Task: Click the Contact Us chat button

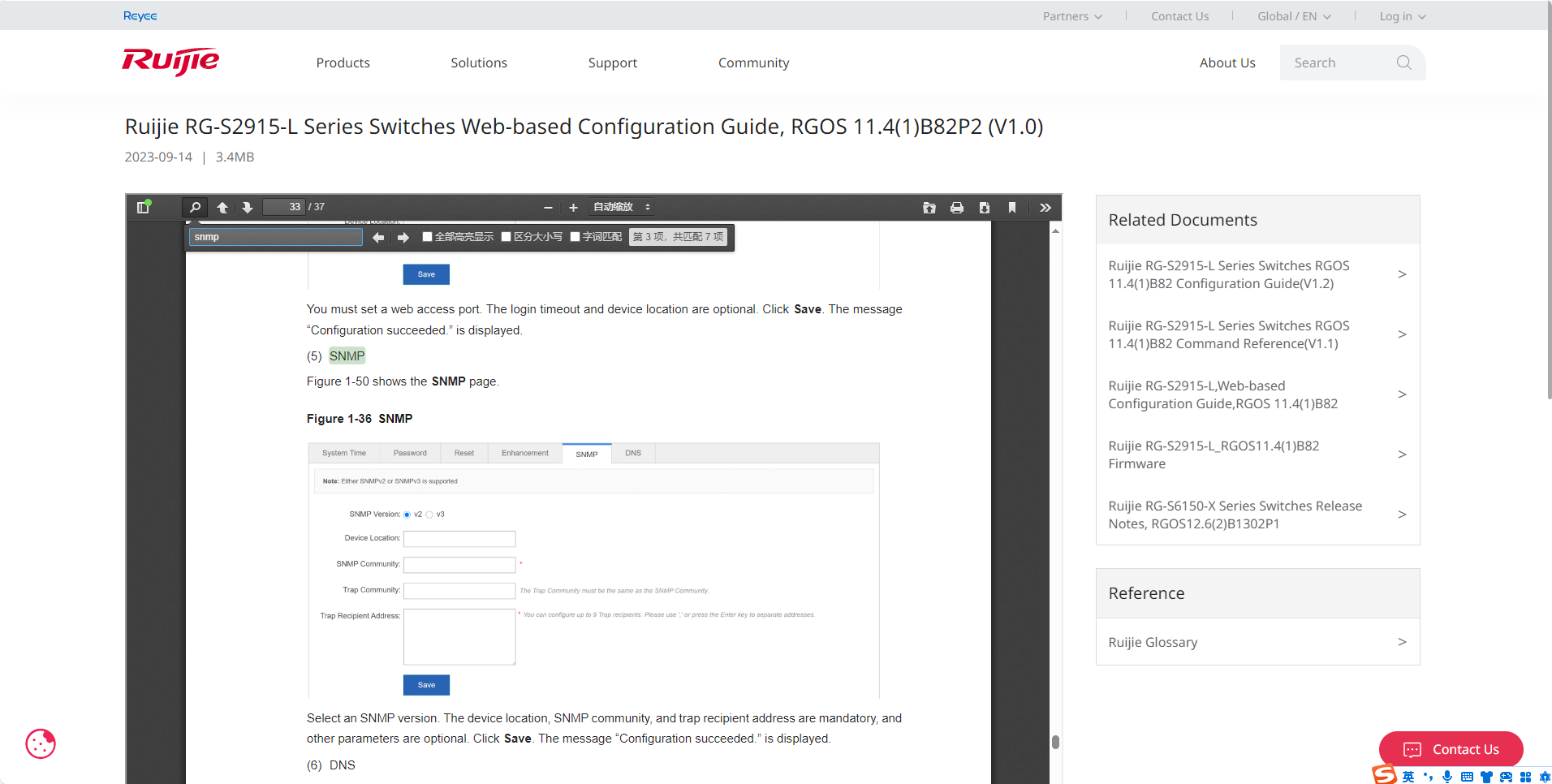Action: pyautogui.click(x=1451, y=749)
